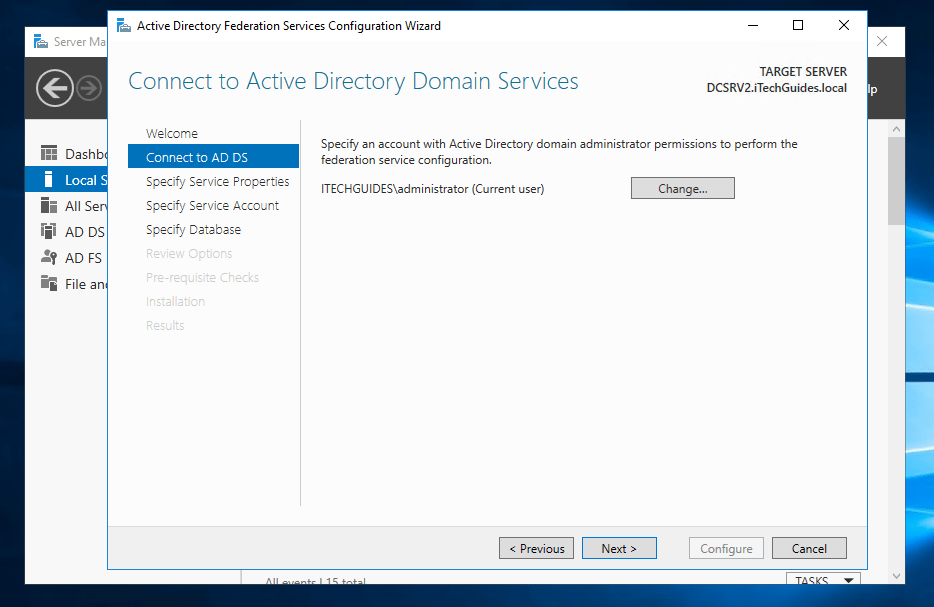Viewport: 934px width, 607px height.
Task: Click Next to continue the wizard
Action: point(619,548)
